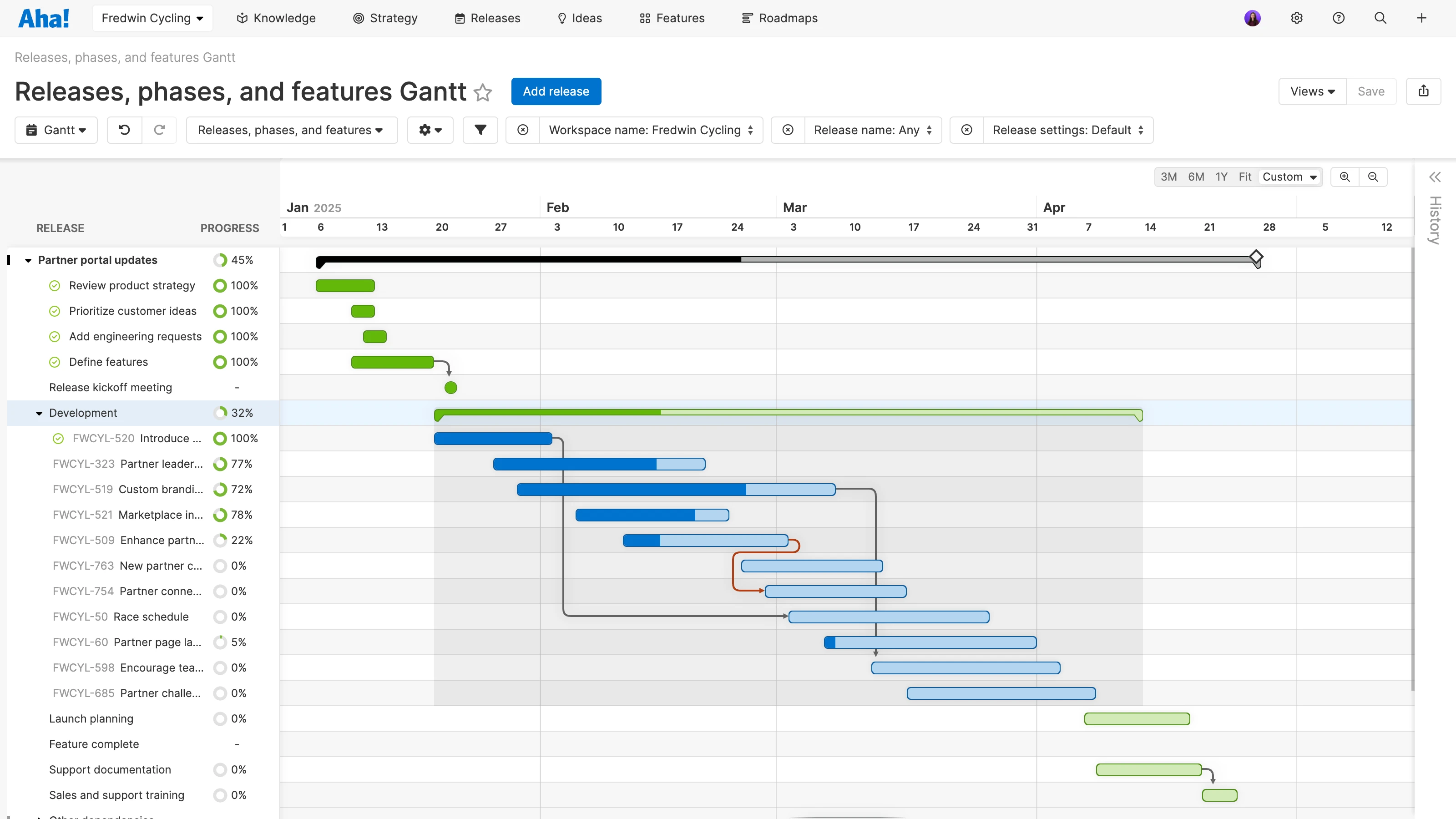
Task: Click the Add release button
Action: pos(556,91)
